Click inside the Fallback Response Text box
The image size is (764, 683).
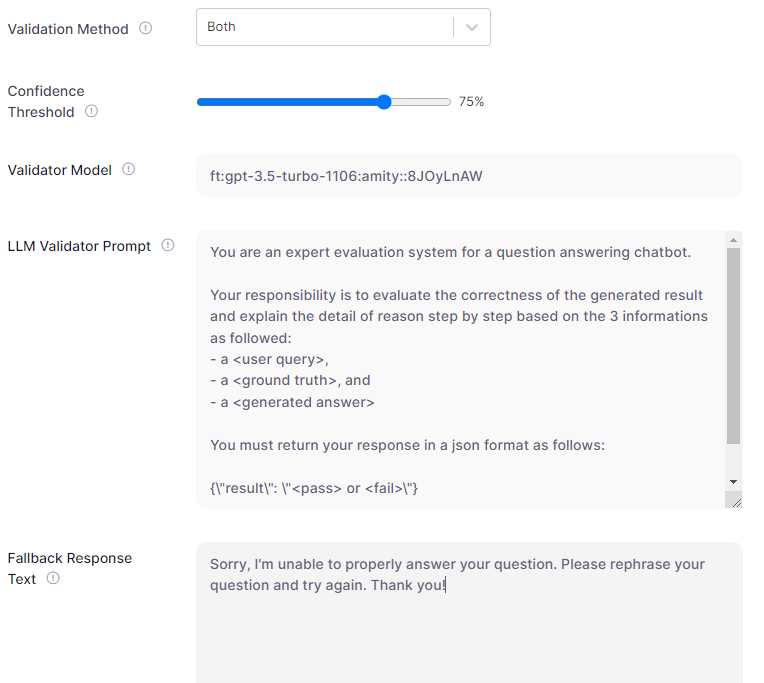click(469, 620)
